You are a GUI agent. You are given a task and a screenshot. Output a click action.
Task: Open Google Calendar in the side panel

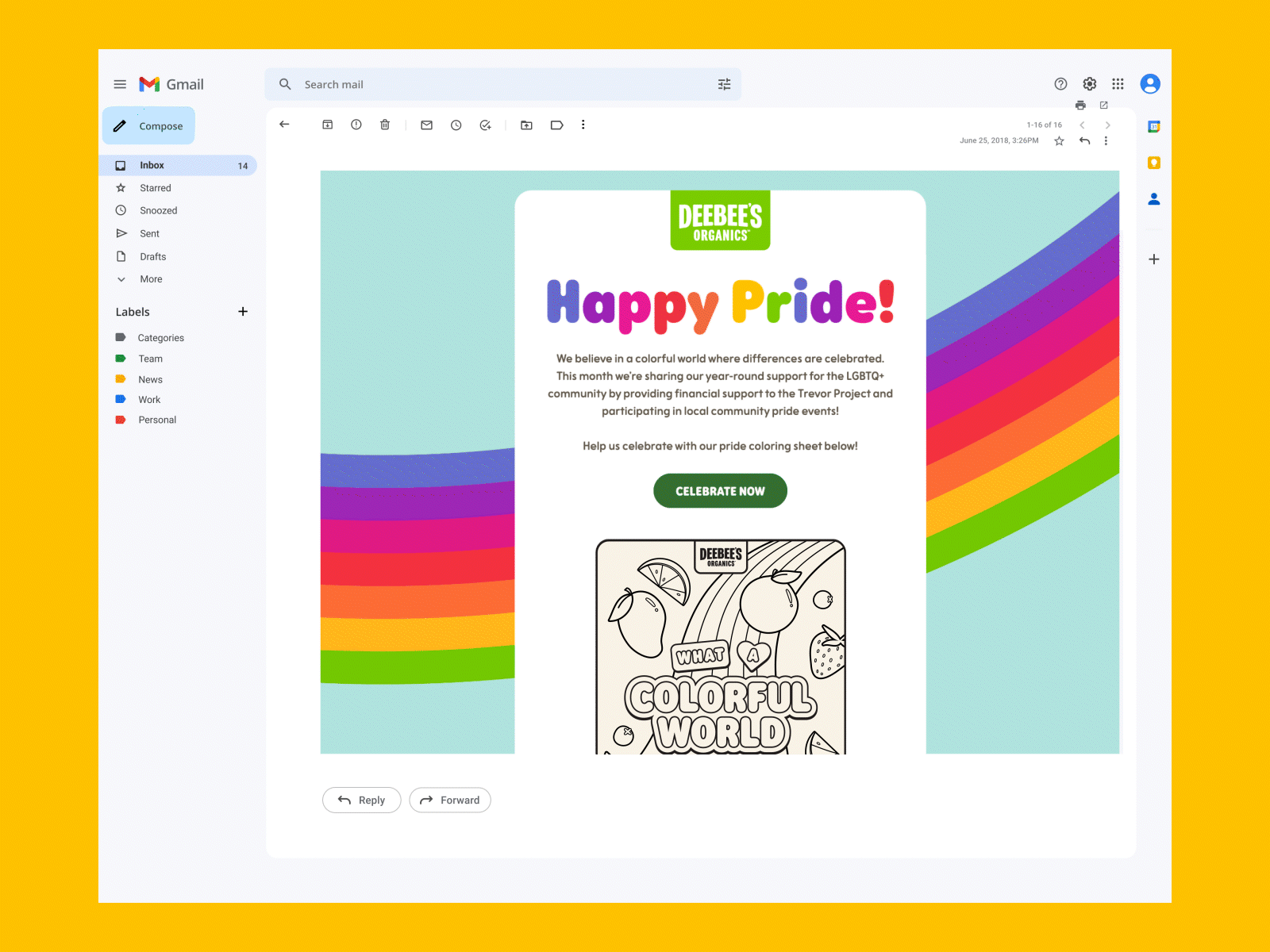(1153, 125)
